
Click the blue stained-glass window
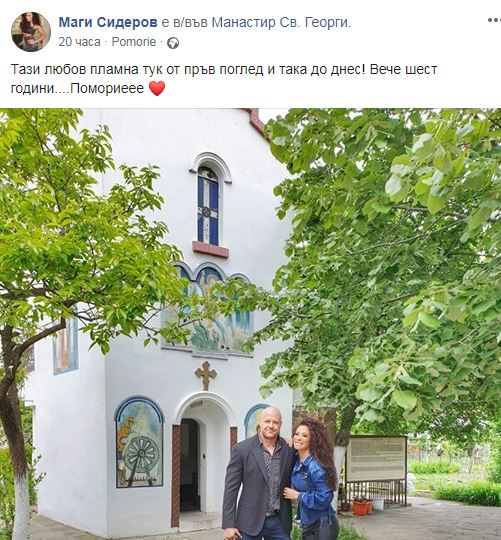(208, 206)
